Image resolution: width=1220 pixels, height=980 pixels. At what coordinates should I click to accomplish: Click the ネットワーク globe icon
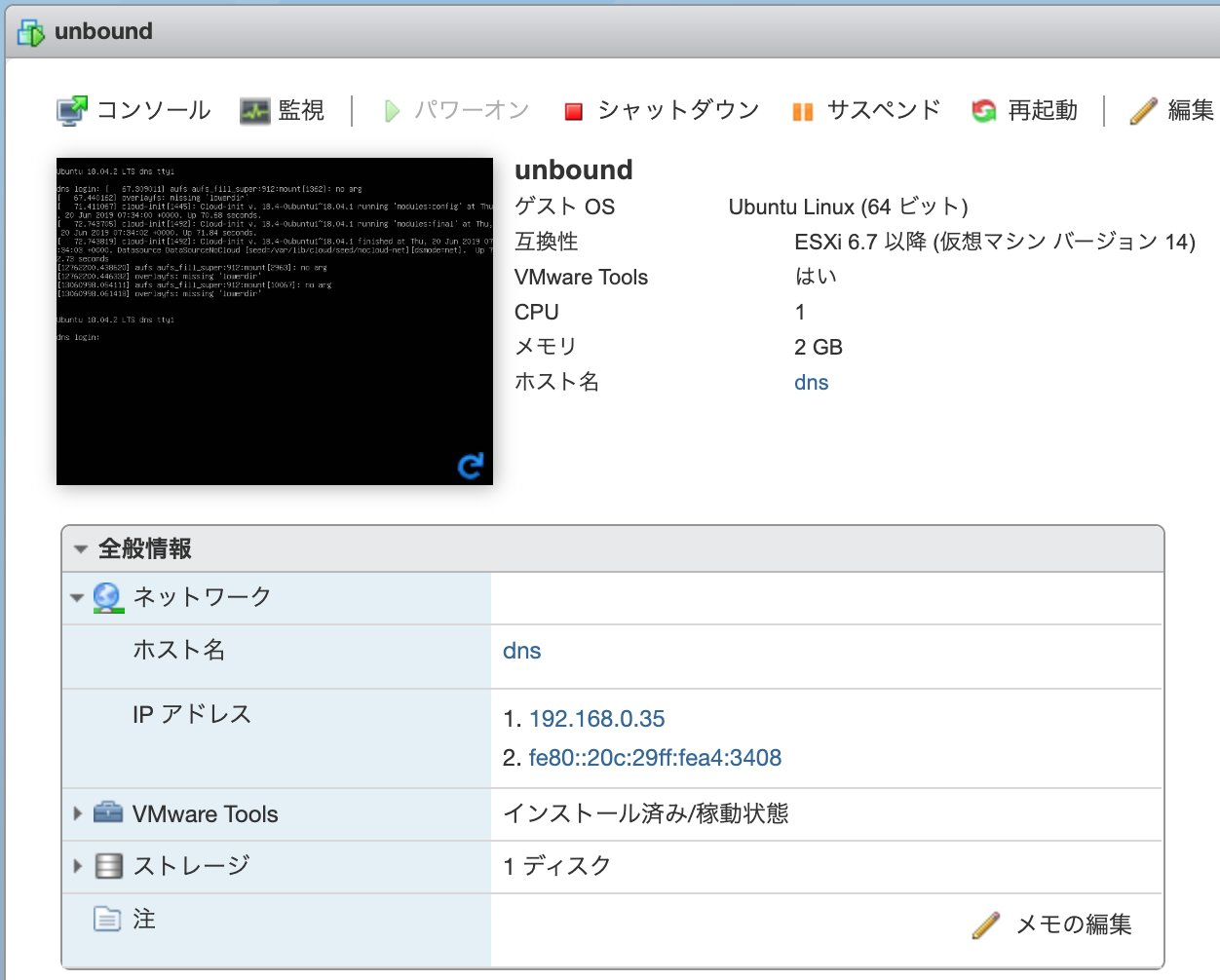pyautogui.click(x=108, y=597)
